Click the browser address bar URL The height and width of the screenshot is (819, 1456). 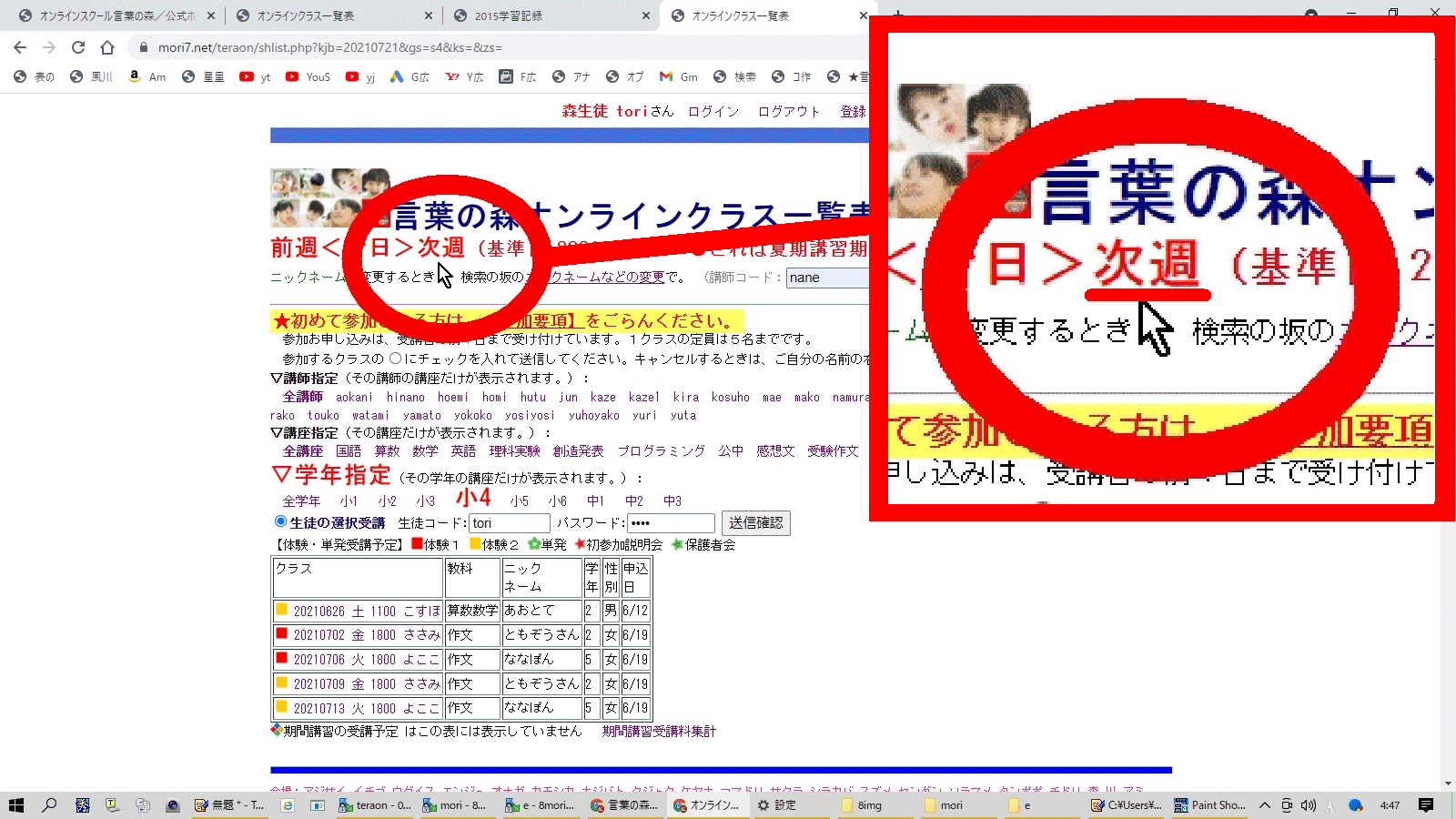tap(329, 47)
